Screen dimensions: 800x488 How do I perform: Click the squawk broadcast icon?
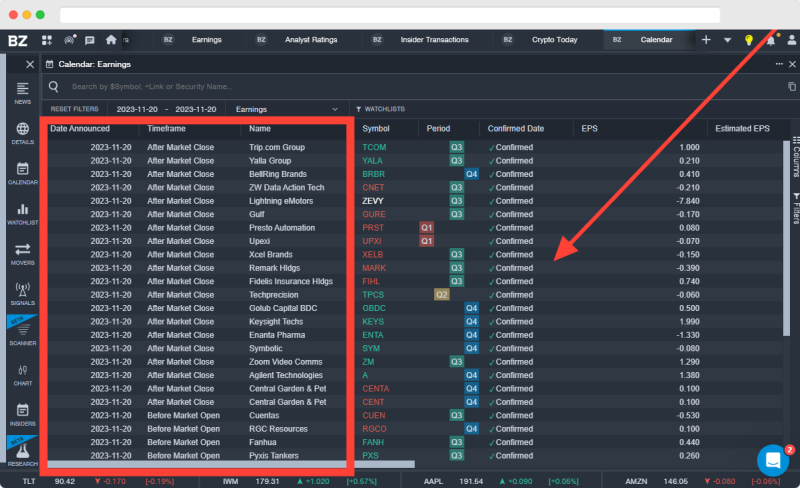[x=69, y=40]
